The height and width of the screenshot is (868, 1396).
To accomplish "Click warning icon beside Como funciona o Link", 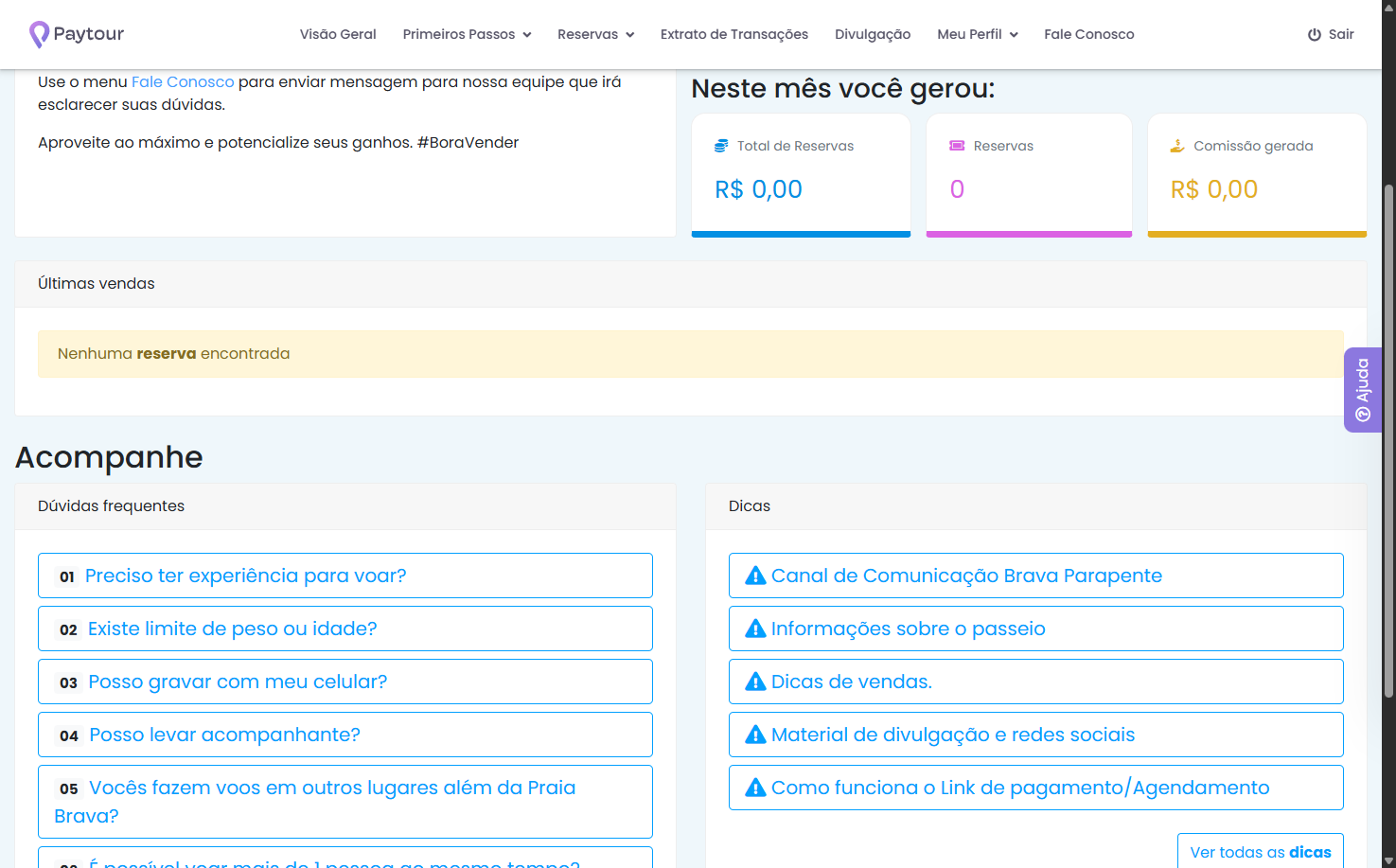I will 755,788.
